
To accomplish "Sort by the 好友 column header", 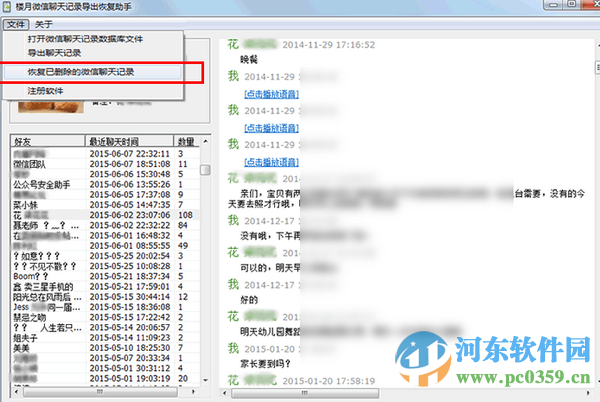I will (x=47, y=142).
